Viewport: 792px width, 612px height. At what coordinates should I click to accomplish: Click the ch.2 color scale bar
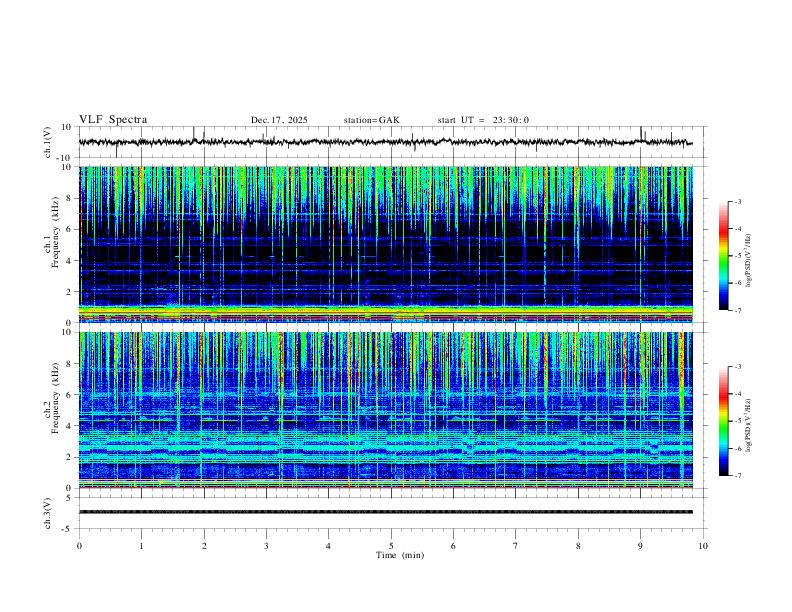click(724, 421)
